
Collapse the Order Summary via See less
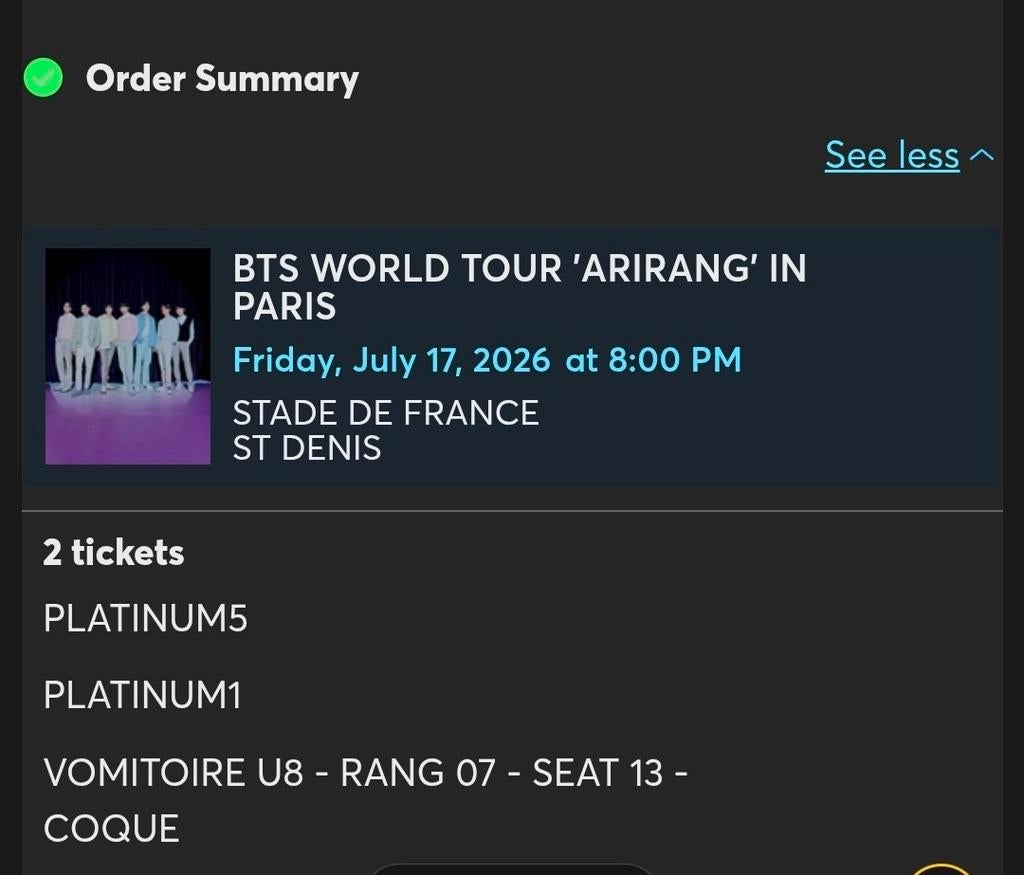(892, 156)
